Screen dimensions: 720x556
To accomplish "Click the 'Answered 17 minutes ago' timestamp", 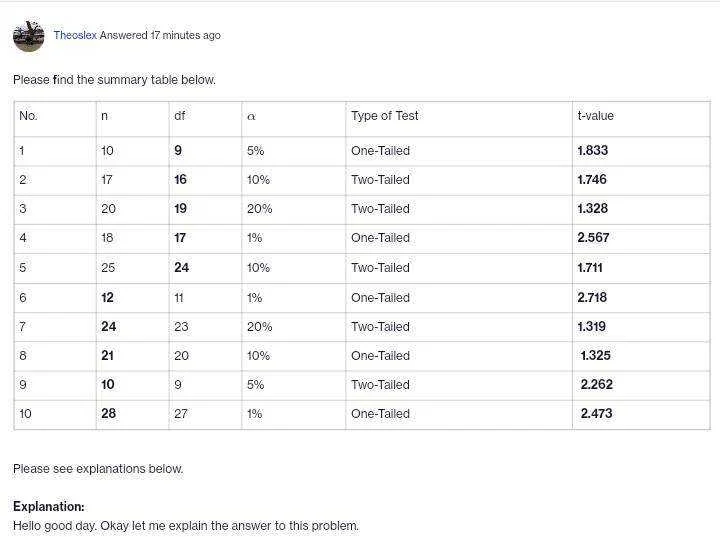I will (x=160, y=35).
